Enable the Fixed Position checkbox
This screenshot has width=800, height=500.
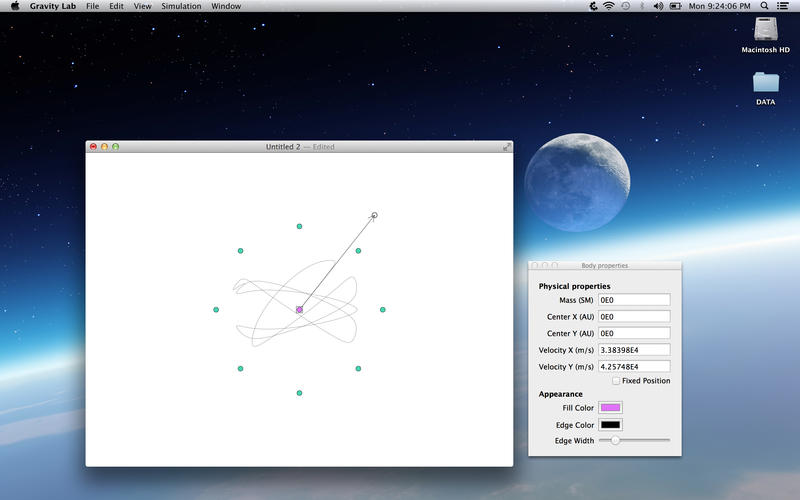616,381
